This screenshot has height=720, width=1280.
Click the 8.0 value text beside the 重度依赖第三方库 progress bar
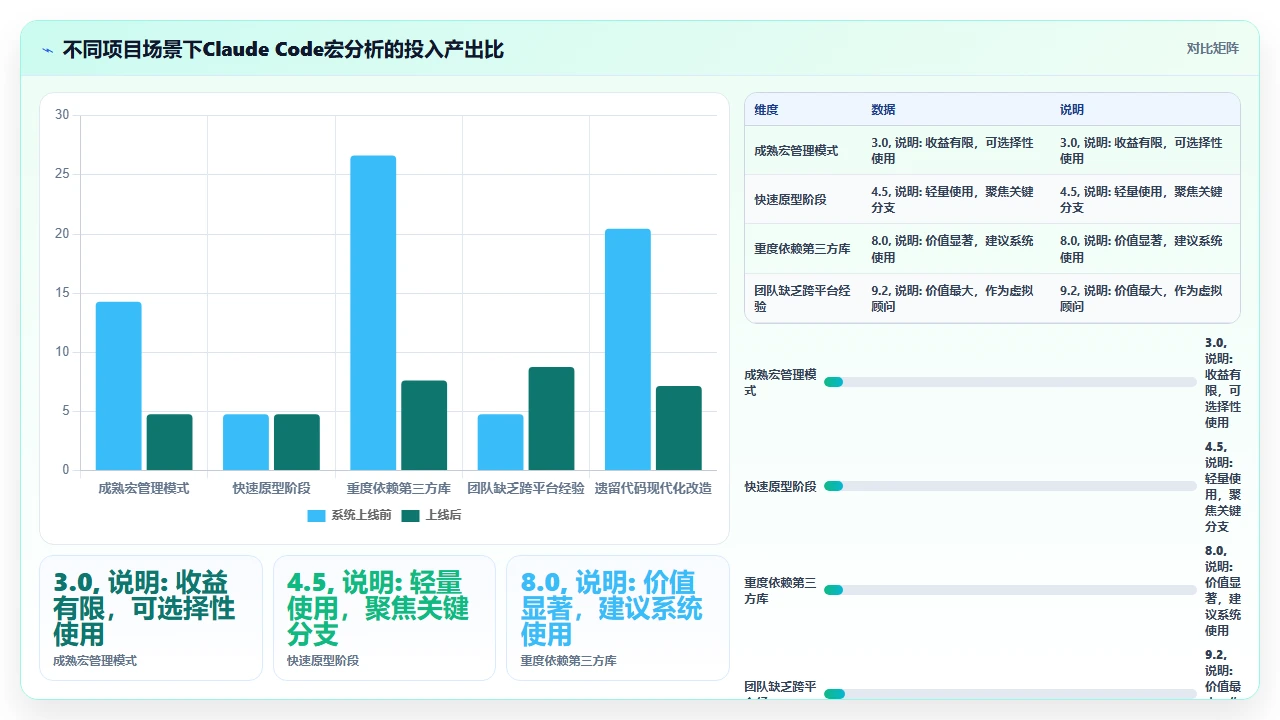pyautogui.click(x=1223, y=590)
